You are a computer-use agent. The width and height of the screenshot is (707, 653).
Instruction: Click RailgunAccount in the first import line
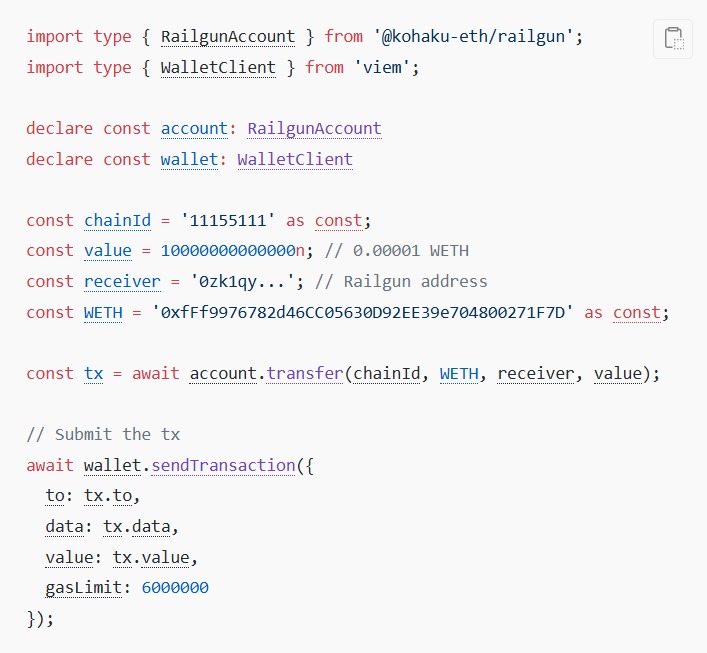click(x=228, y=36)
